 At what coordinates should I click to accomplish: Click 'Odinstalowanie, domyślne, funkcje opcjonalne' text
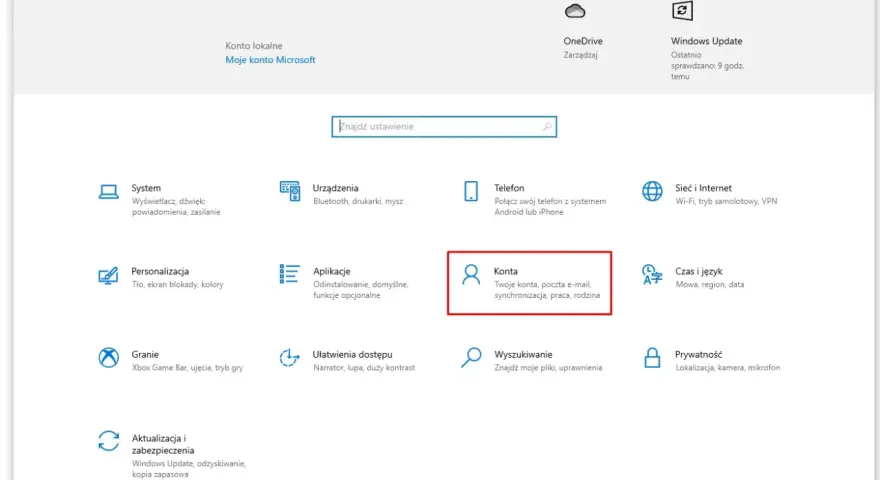[361, 290]
